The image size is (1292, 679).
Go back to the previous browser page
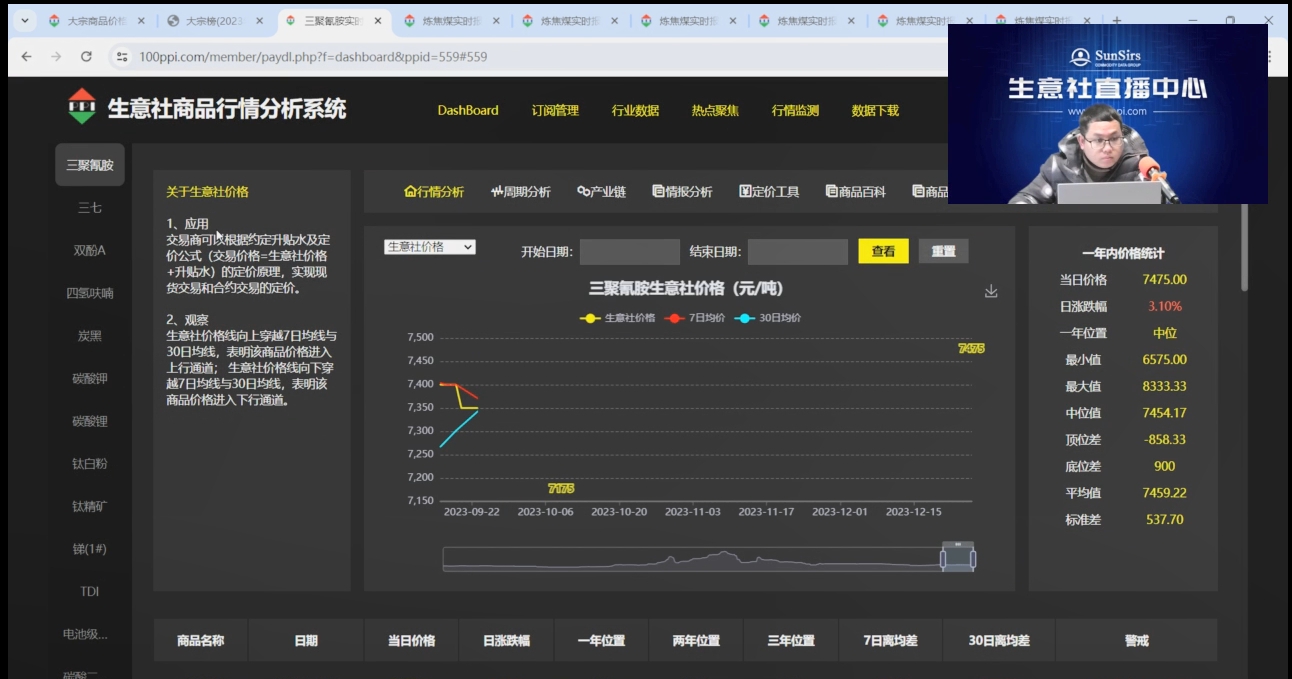[26, 57]
